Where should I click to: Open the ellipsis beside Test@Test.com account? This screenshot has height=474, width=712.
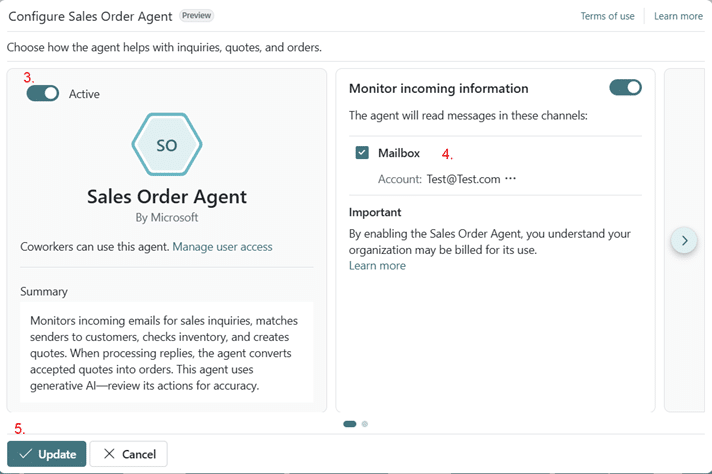click(x=511, y=179)
